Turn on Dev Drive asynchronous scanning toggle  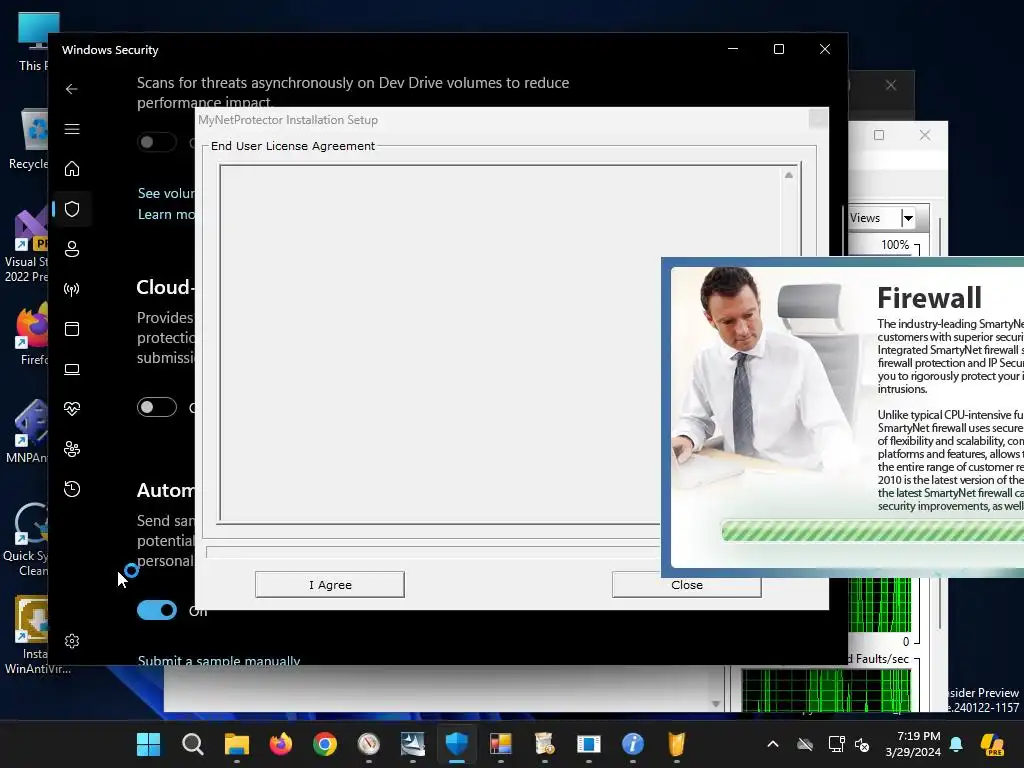pyautogui.click(x=157, y=142)
